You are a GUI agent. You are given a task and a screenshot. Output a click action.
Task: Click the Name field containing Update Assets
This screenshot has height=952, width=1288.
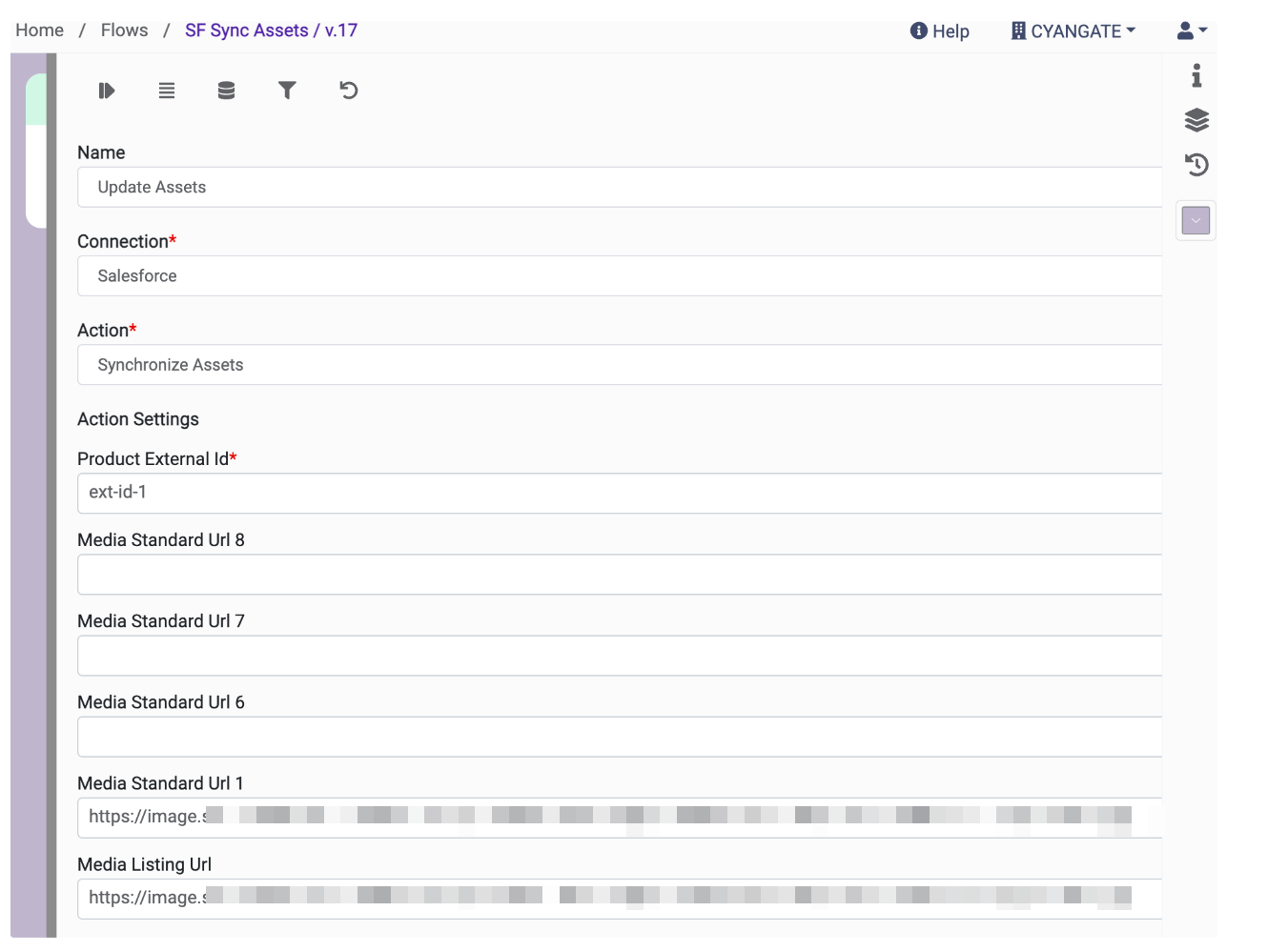pos(620,188)
